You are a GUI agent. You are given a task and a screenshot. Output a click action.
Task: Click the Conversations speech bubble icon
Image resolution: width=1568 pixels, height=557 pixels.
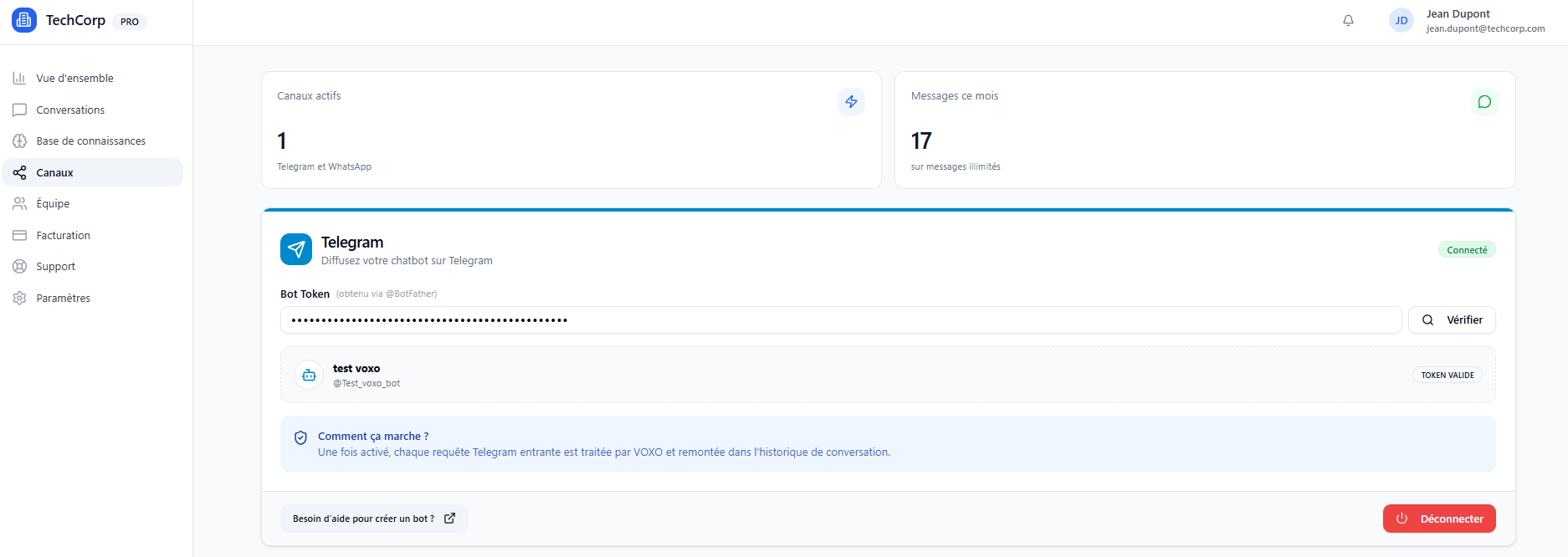click(x=19, y=110)
